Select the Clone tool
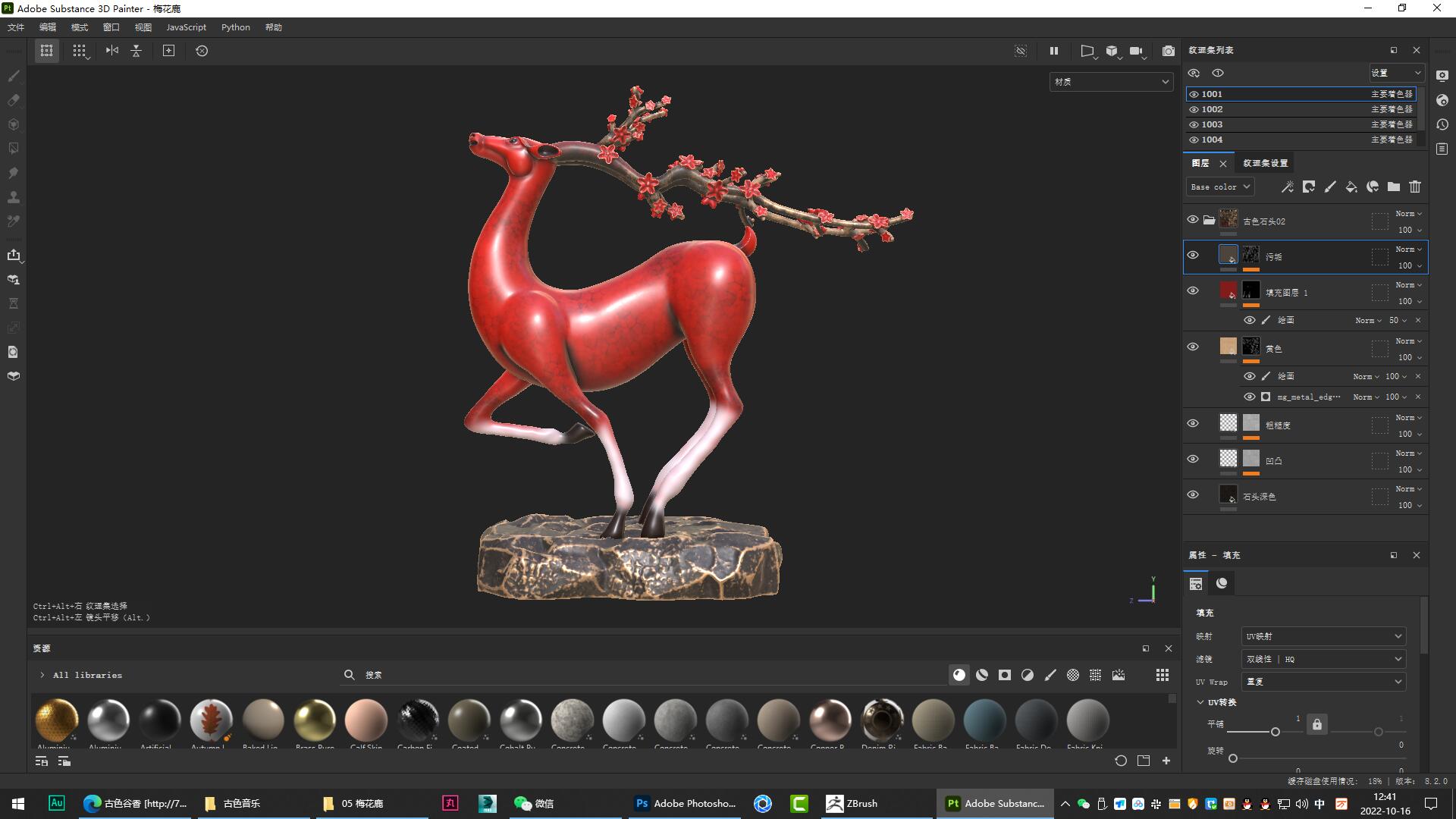Image resolution: width=1456 pixels, height=819 pixels. 13,197
